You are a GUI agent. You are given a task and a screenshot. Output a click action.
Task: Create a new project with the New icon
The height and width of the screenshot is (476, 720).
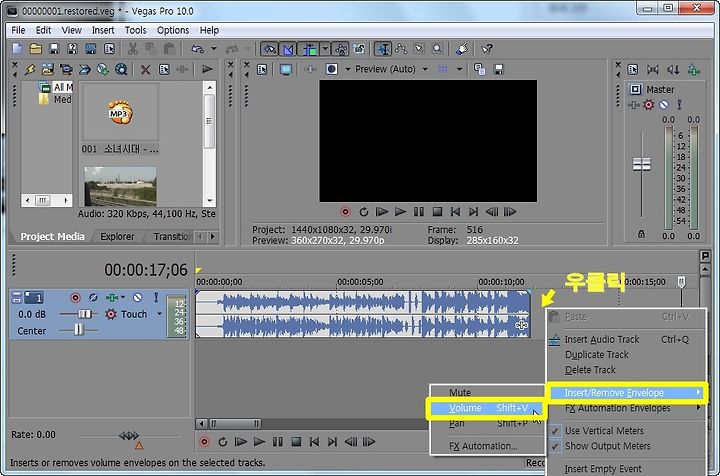17,49
